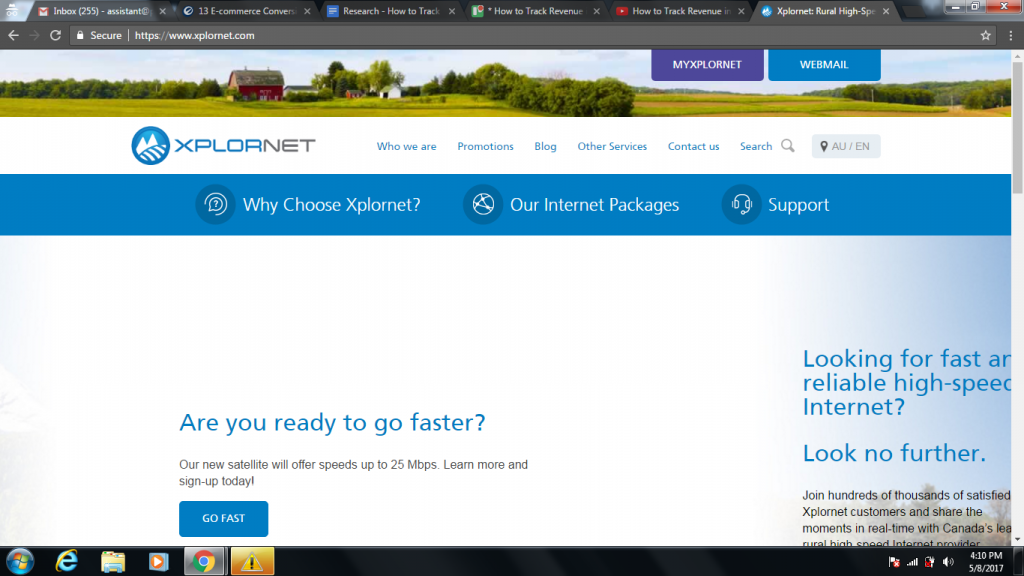The image size is (1024, 576).
Task: Click the 'Look no further.' heading
Action: pos(894,453)
